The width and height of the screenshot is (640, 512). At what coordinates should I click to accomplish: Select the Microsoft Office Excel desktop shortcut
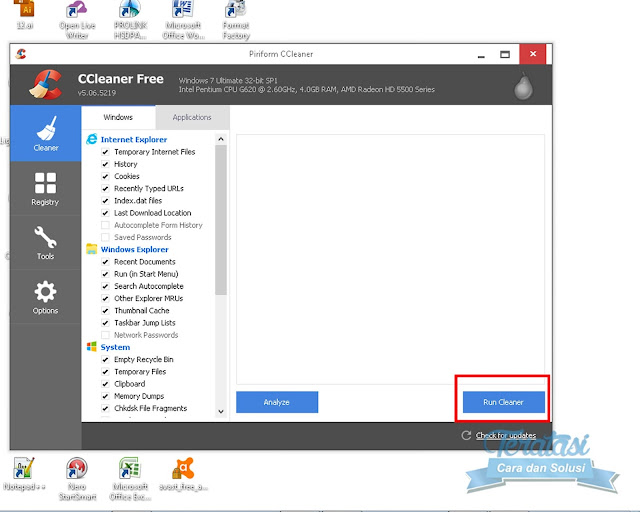click(x=130, y=479)
